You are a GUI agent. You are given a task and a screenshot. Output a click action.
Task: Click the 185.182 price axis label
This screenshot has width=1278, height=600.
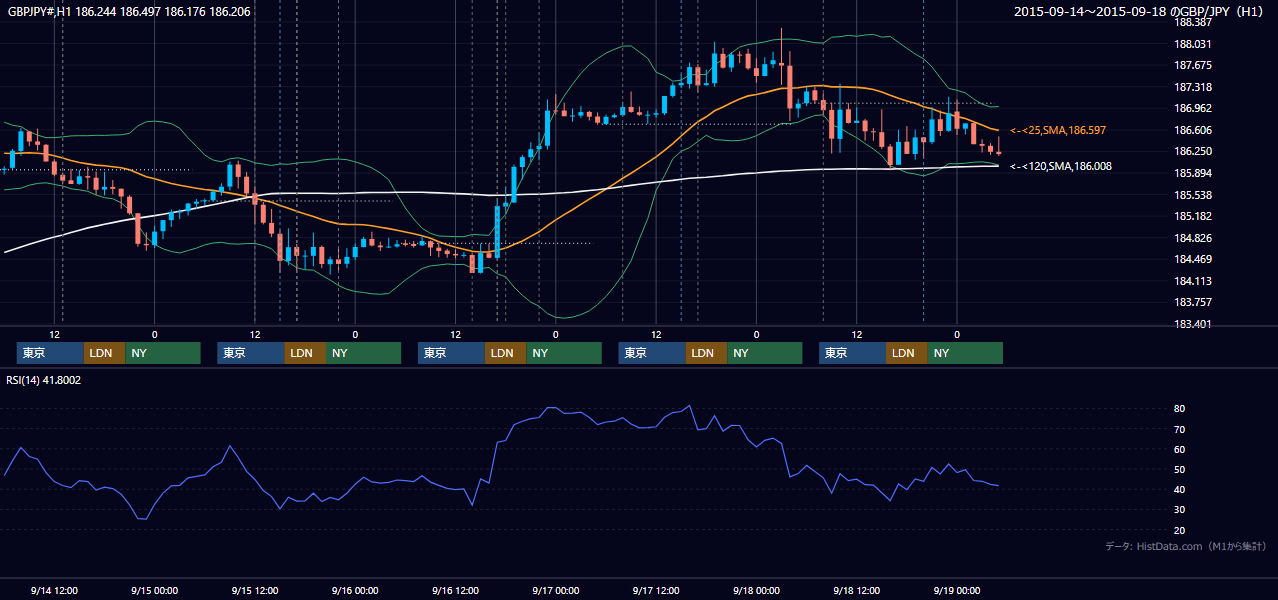[1194, 216]
